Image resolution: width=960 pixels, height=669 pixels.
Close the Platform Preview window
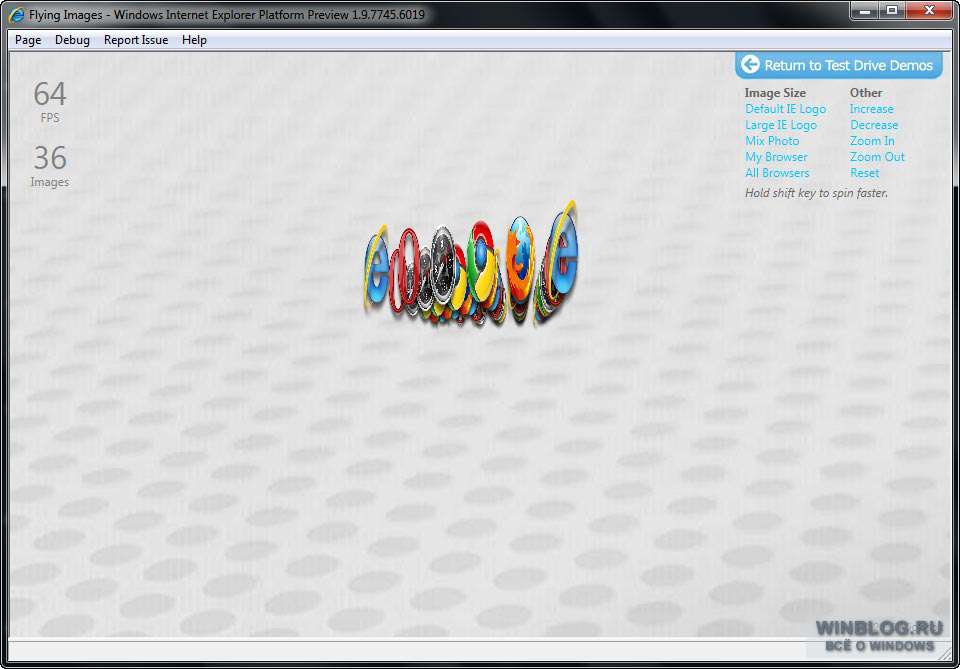tap(929, 10)
